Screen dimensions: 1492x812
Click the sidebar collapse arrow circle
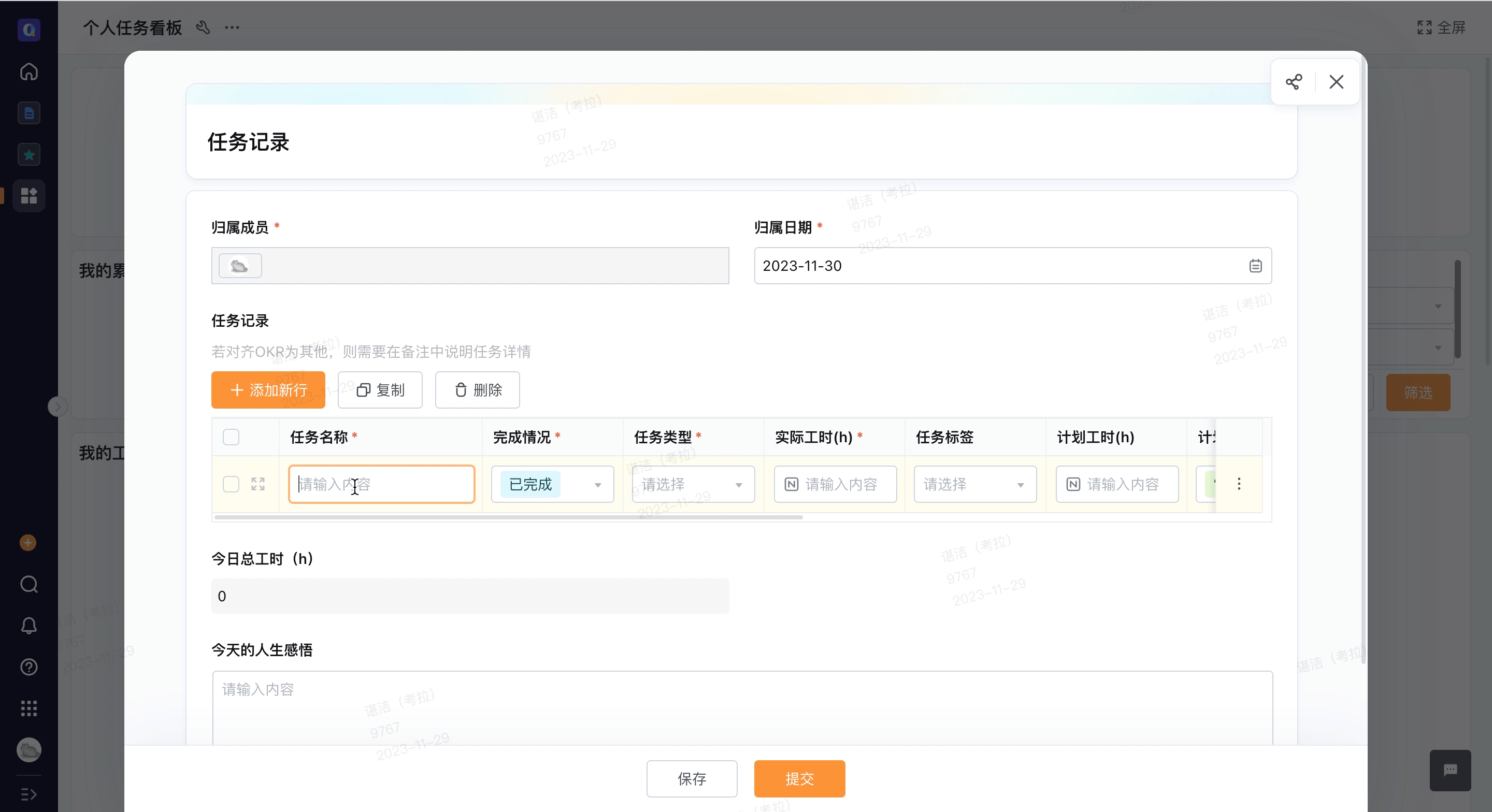click(x=58, y=407)
